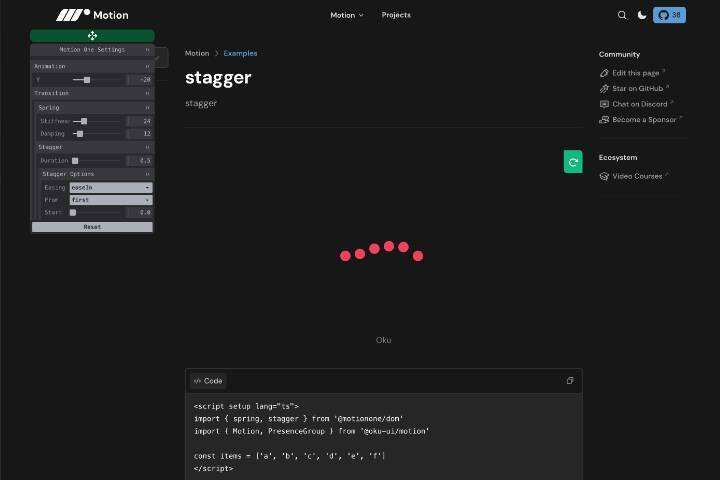Toggle dark mode moon icon

coord(641,15)
